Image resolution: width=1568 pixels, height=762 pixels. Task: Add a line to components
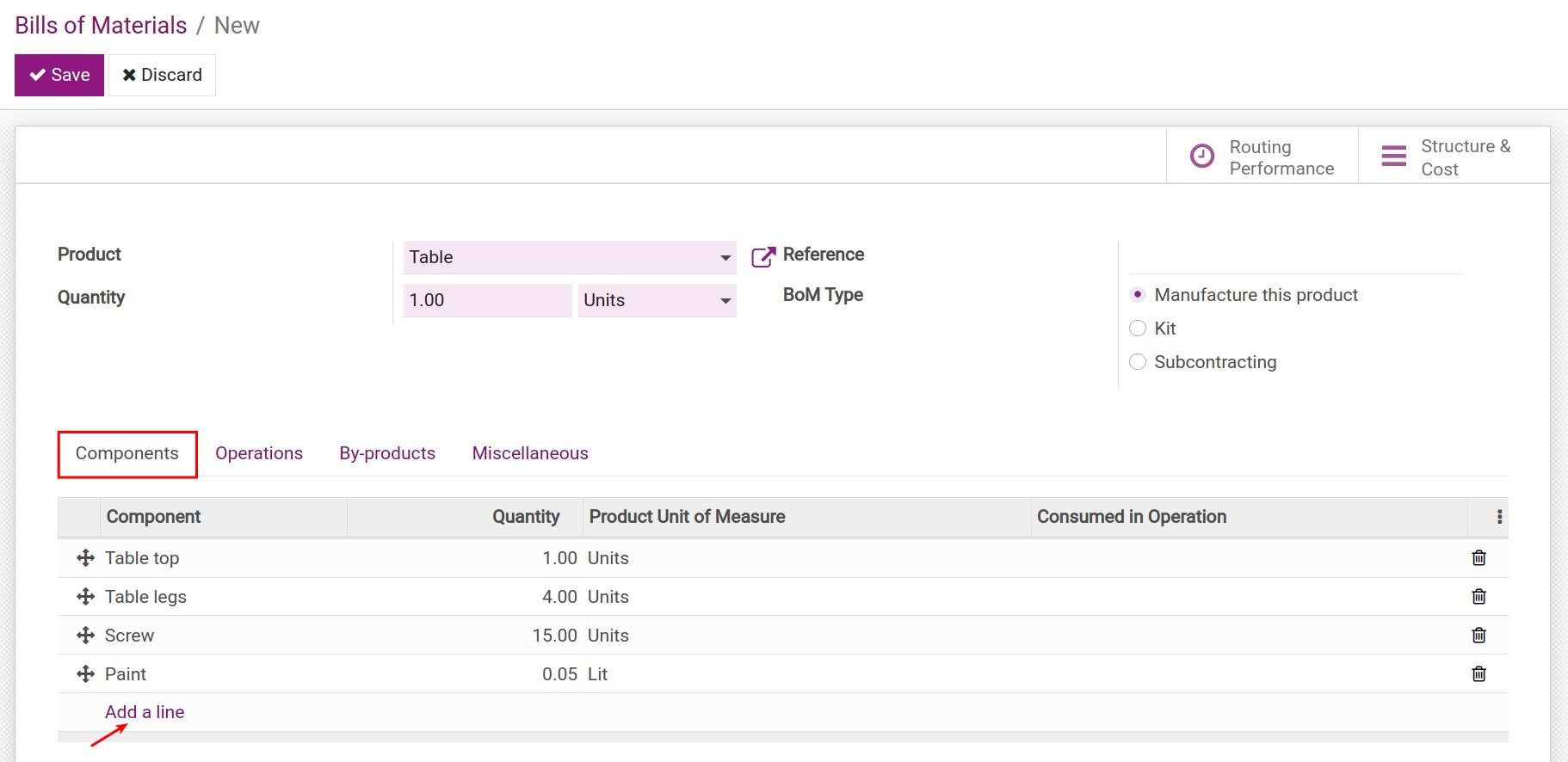tap(145, 712)
